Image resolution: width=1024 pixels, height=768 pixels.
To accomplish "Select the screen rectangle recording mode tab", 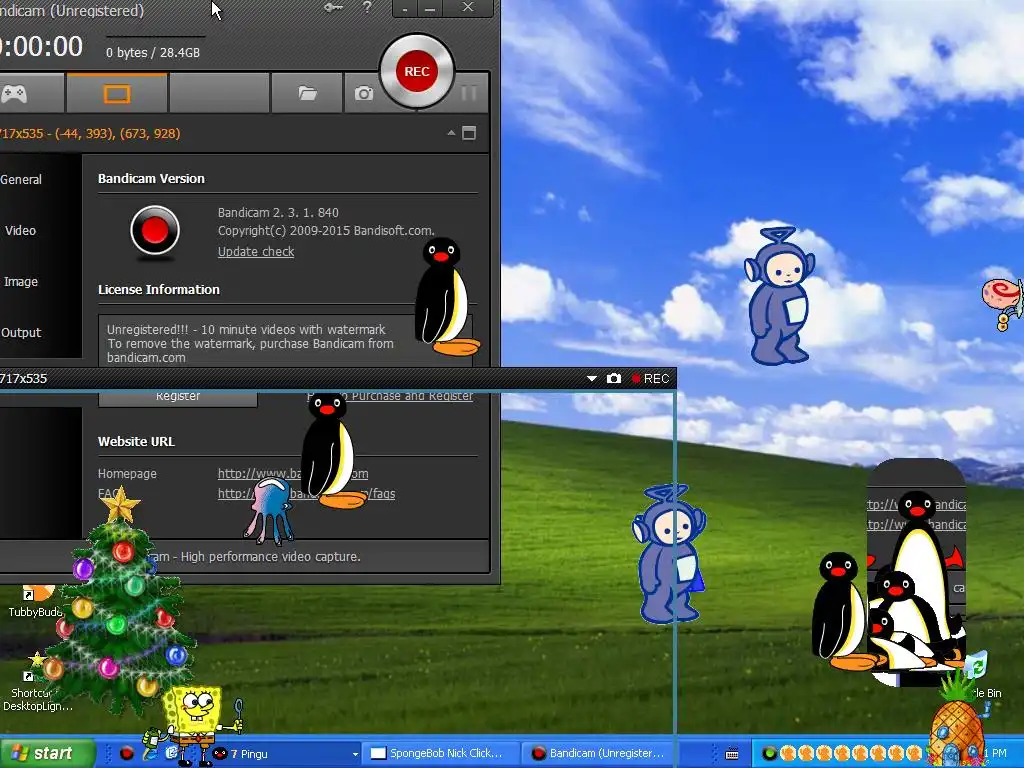I will (x=117, y=93).
